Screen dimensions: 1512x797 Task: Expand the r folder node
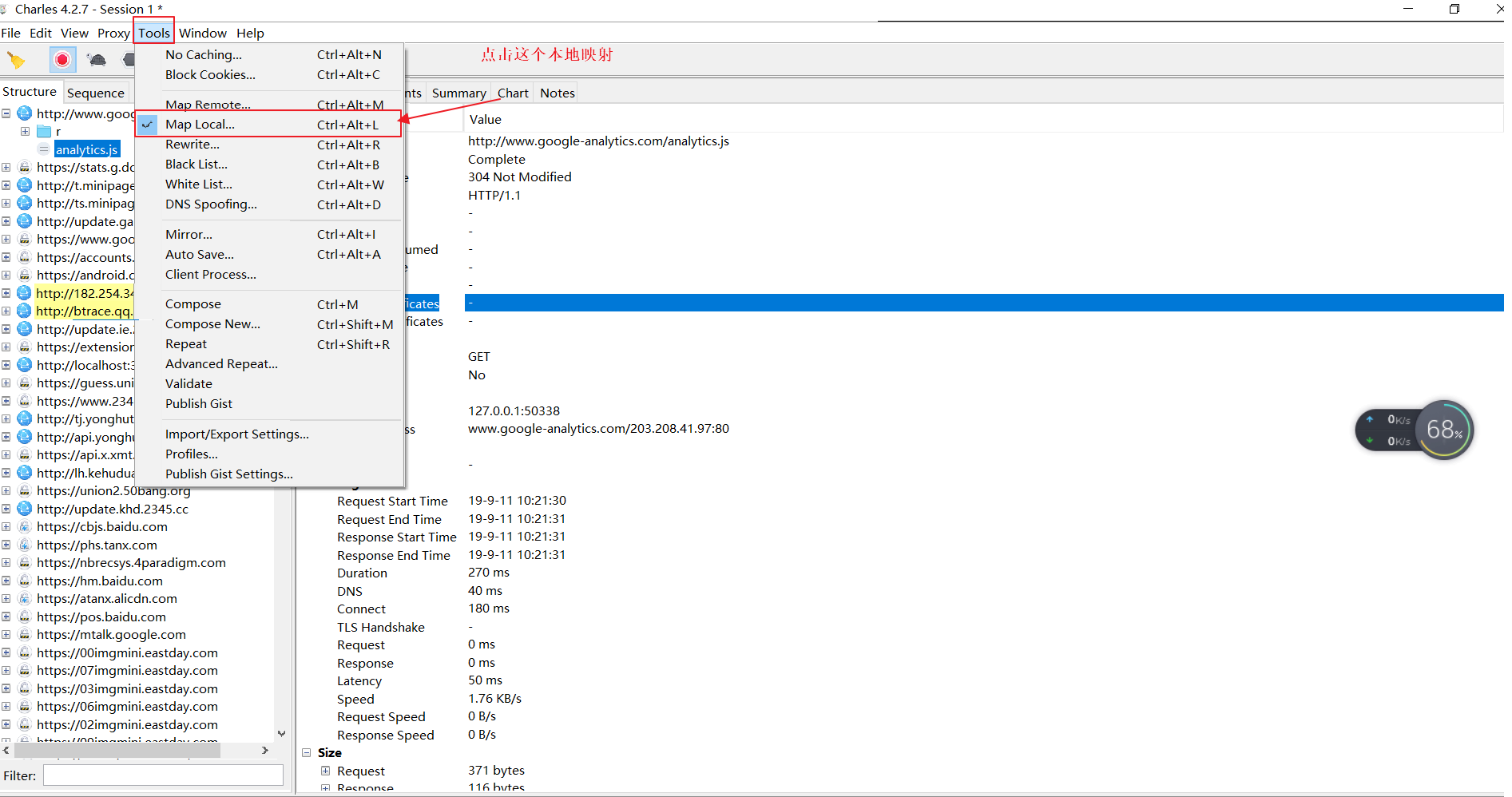pos(25,131)
